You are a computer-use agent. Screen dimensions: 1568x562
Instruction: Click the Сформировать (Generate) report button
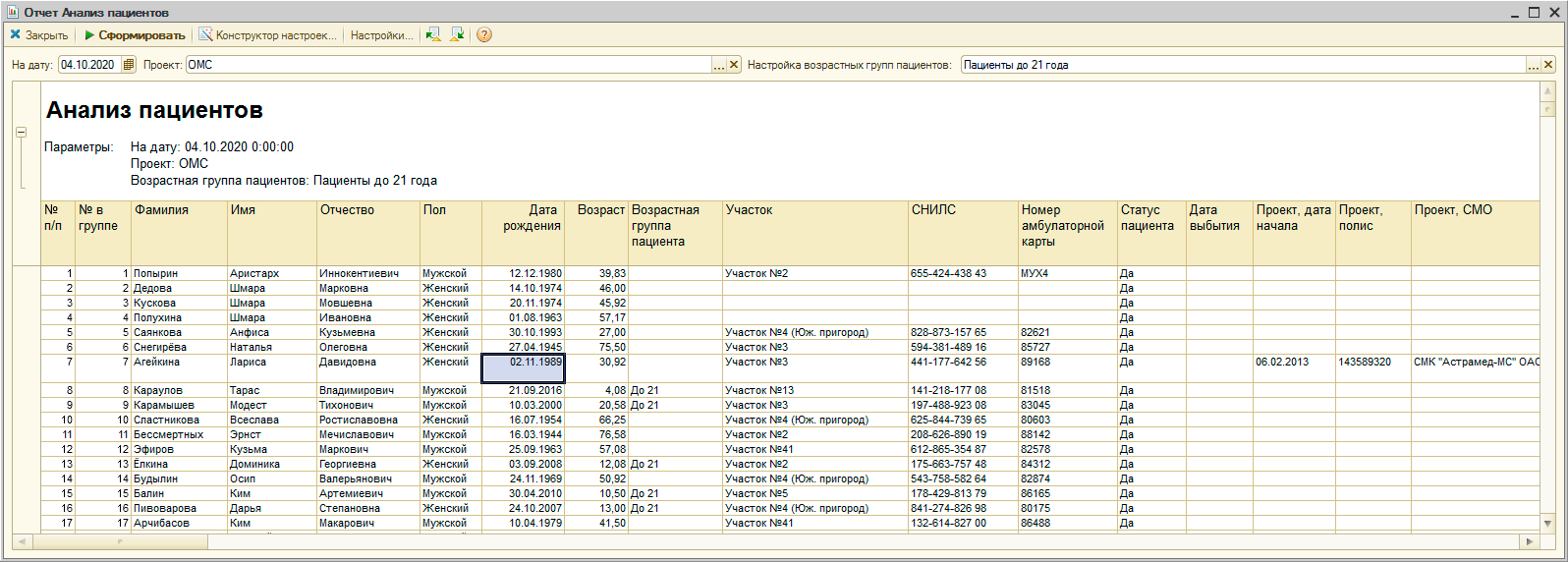pyautogui.click(x=135, y=35)
